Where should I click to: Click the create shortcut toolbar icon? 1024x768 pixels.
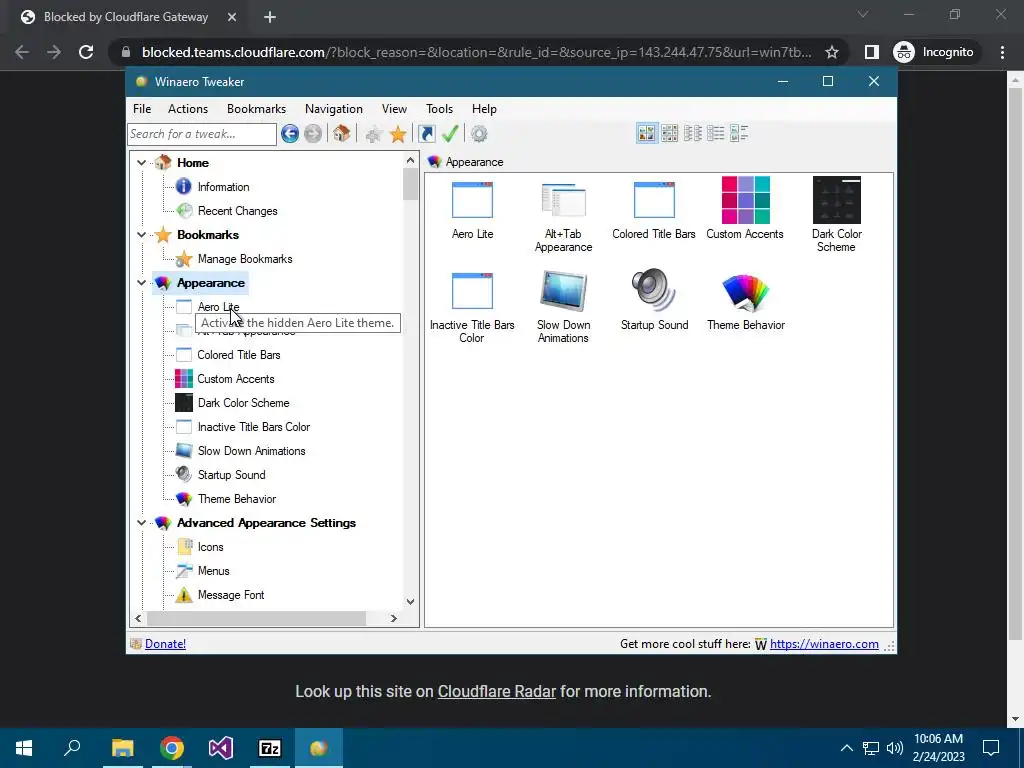pos(426,134)
